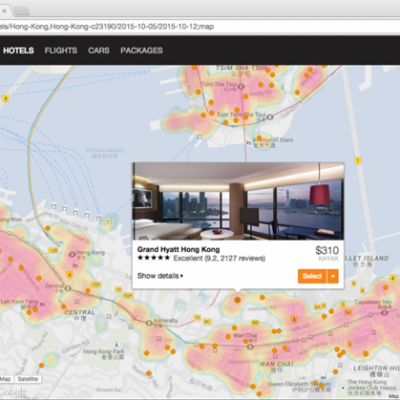400x400 pixels.
Task: Click the Admiralty MTR station icon
Action: click(149, 322)
